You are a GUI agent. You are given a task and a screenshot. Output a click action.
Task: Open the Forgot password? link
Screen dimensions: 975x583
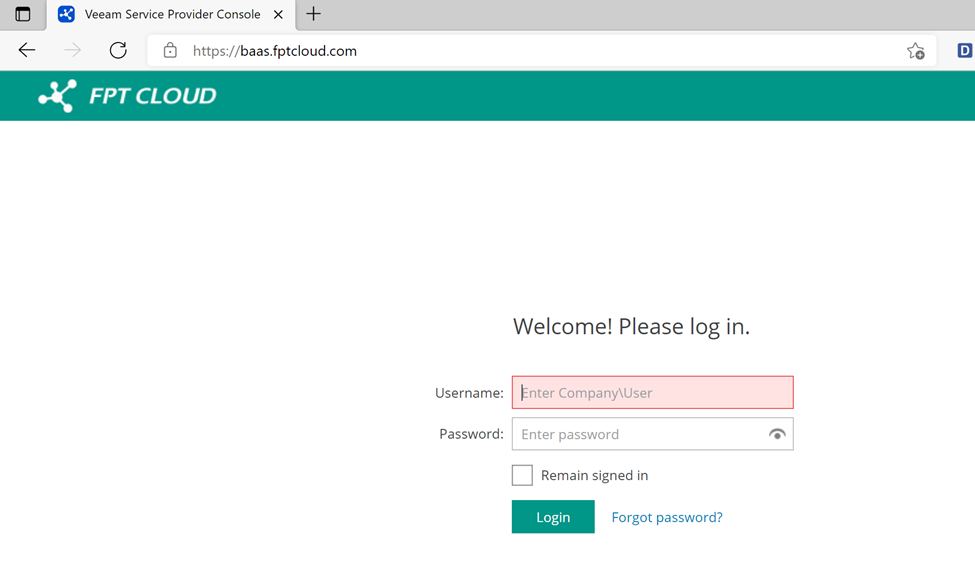tap(666, 517)
